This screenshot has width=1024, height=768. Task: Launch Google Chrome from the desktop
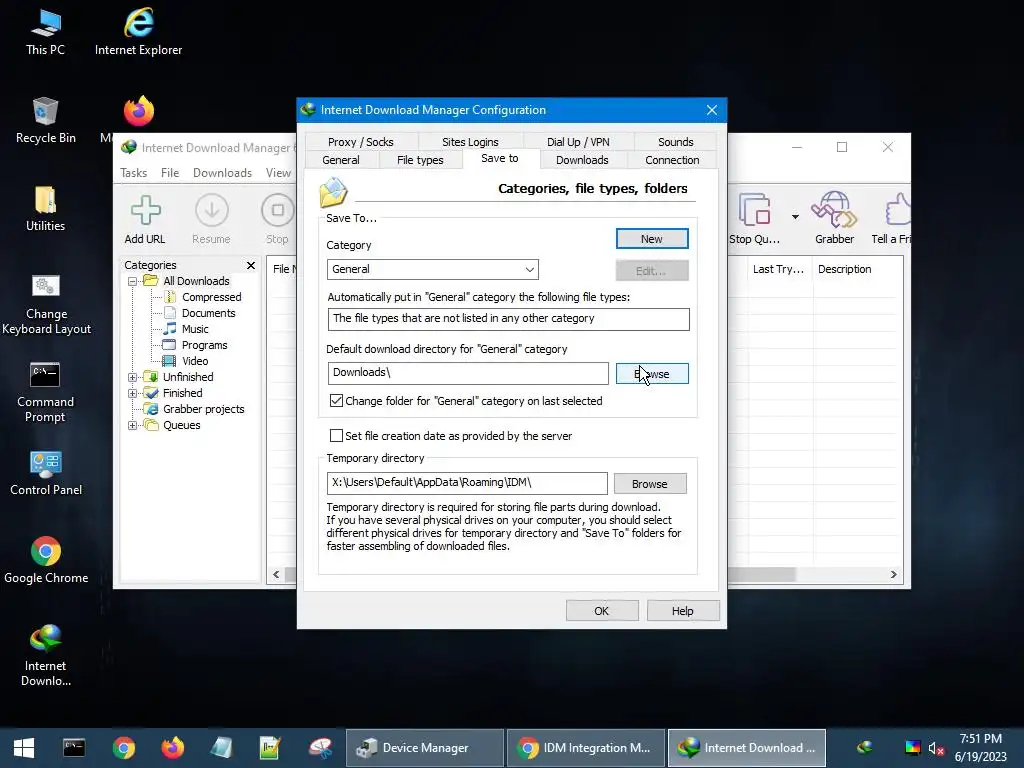click(46, 560)
